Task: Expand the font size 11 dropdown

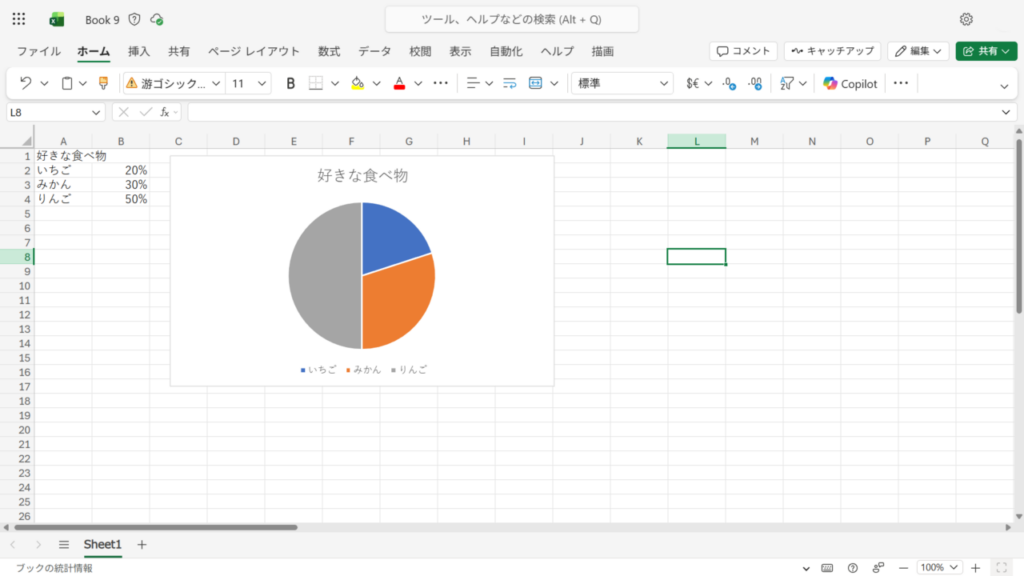Action: tap(262, 84)
